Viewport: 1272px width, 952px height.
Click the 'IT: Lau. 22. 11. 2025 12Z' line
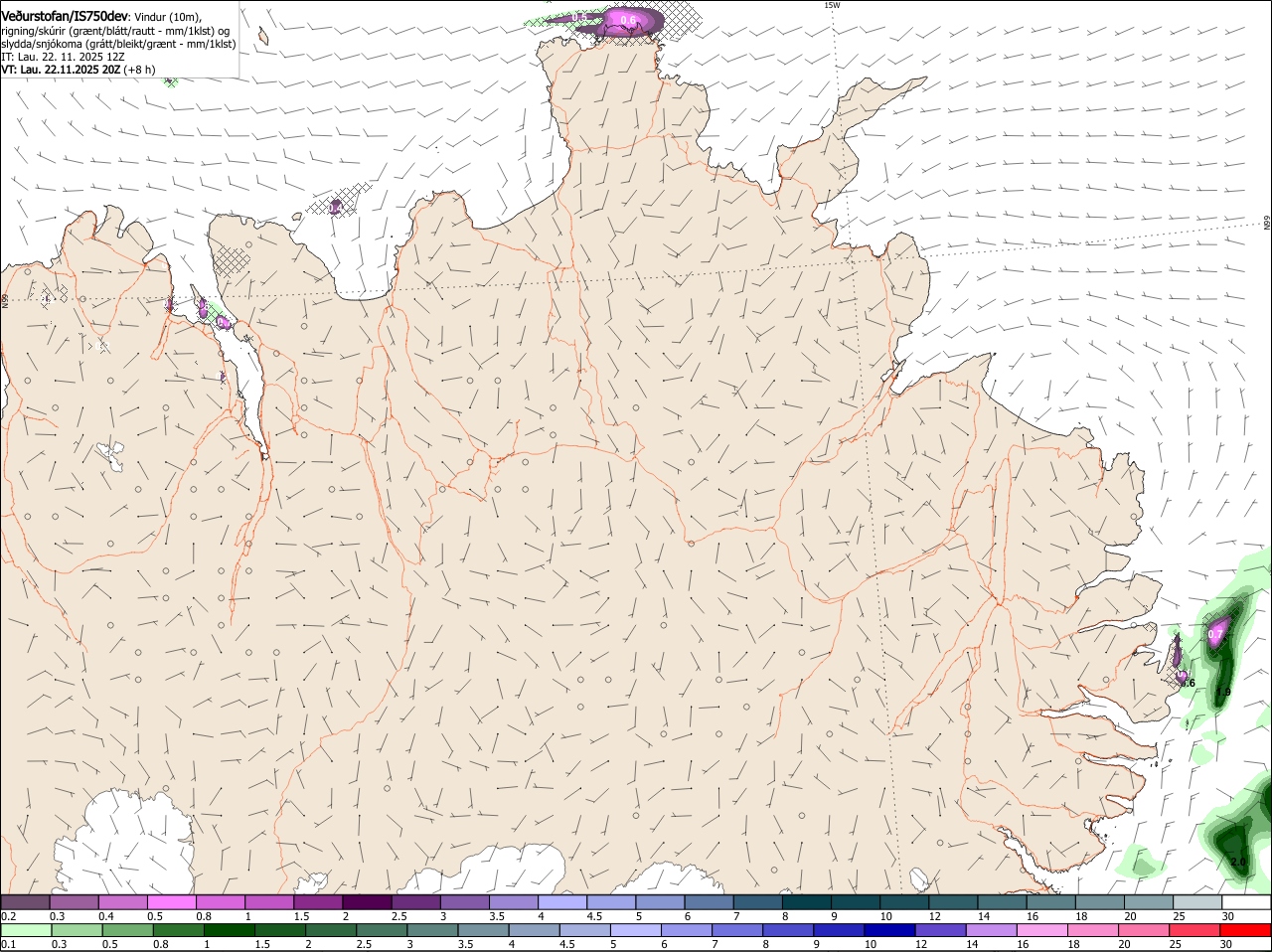(63, 57)
